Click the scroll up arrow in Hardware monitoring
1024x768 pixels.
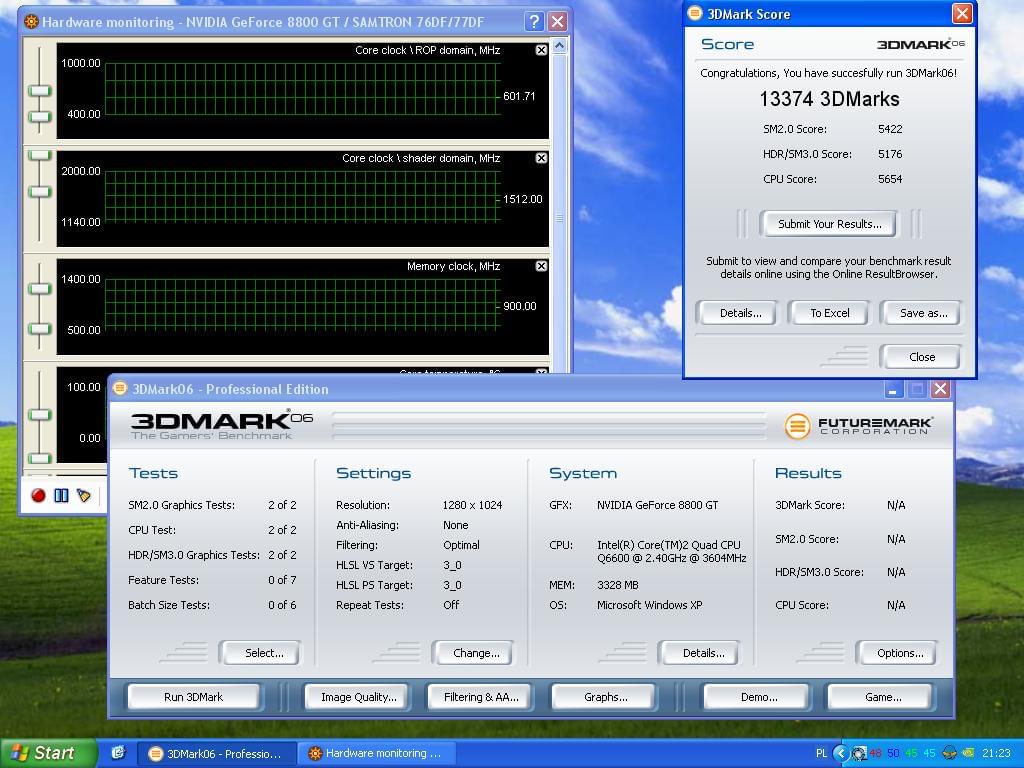560,46
